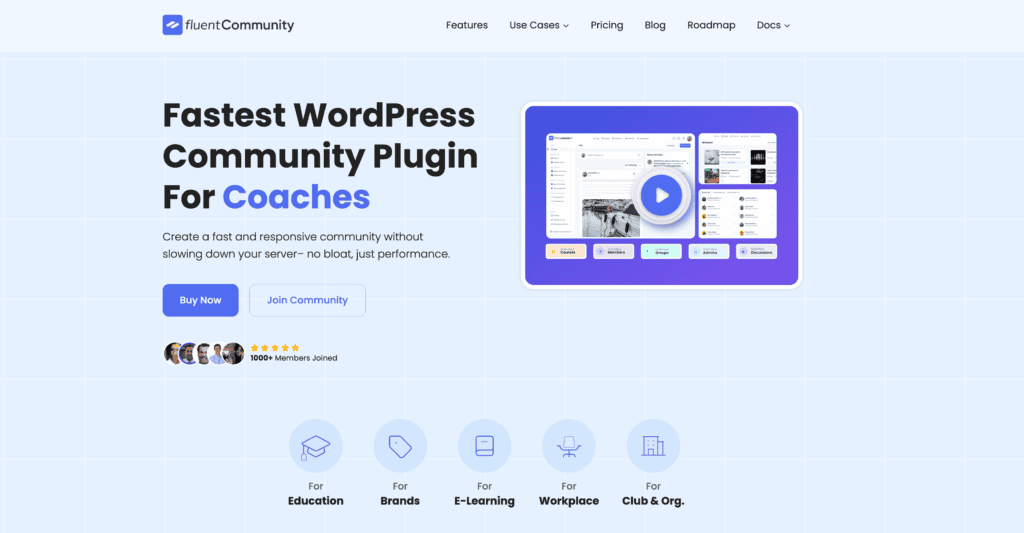Image resolution: width=1024 pixels, height=533 pixels.
Task: Click the five-star rating
Action: click(x=275, y=347)
